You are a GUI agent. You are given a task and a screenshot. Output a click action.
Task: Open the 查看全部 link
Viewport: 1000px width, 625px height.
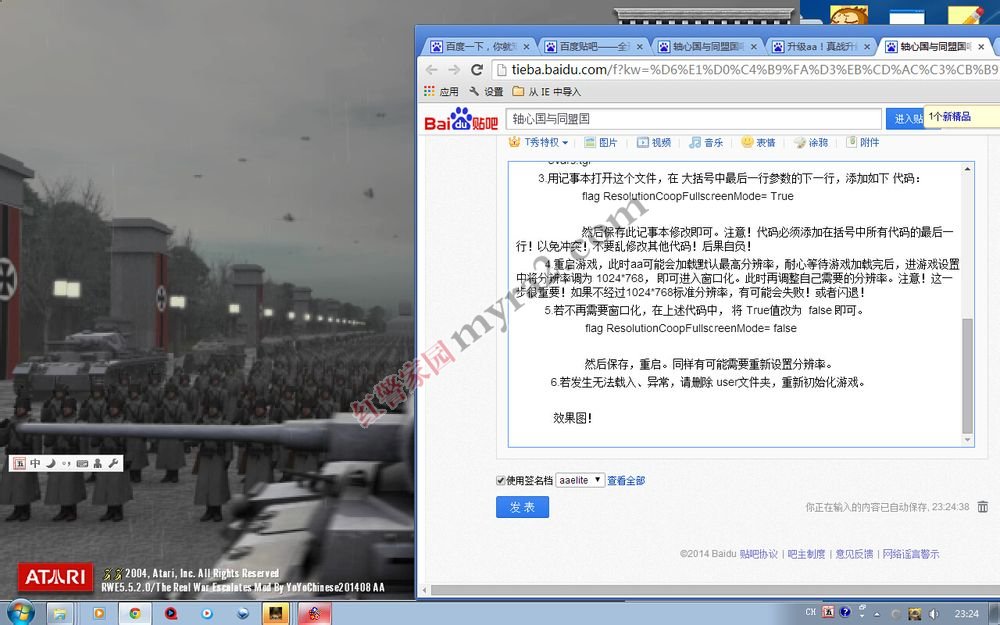click(x=626, y=480)
